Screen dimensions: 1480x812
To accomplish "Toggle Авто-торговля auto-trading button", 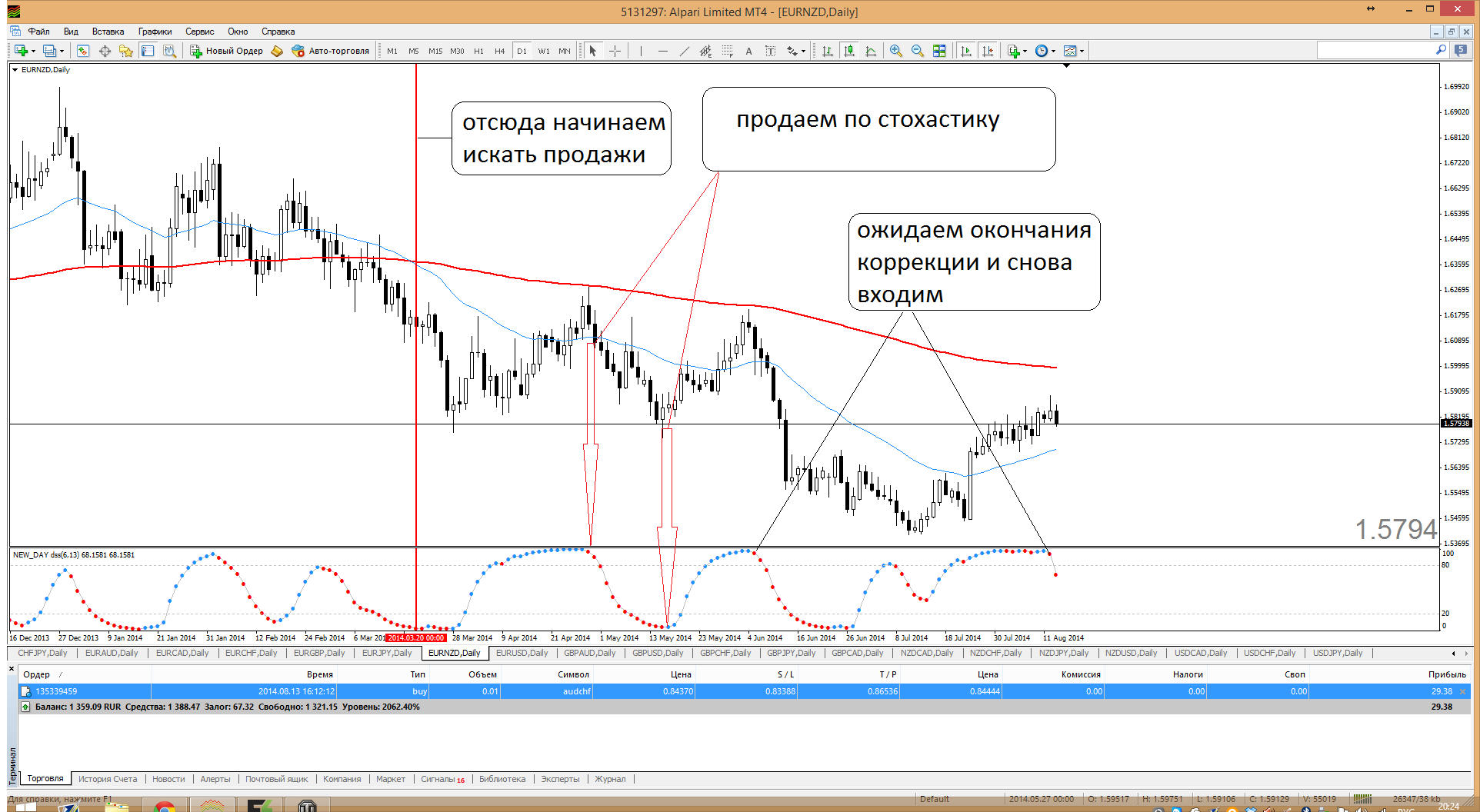I will click(x=330, y=51).
